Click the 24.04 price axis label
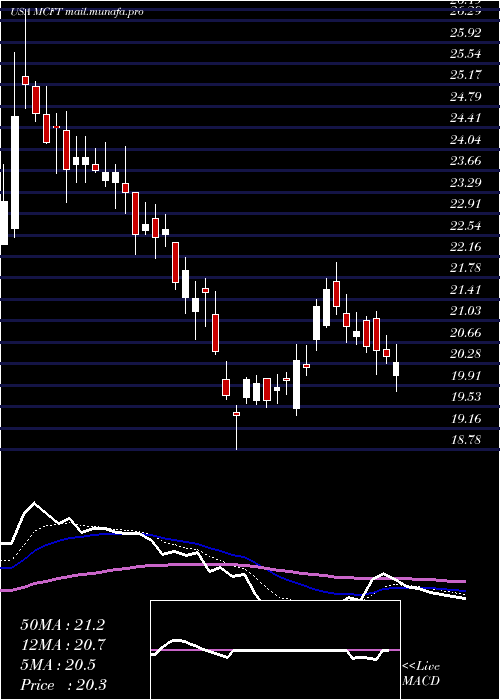This screenshot has height=700, width=500. 466,140
